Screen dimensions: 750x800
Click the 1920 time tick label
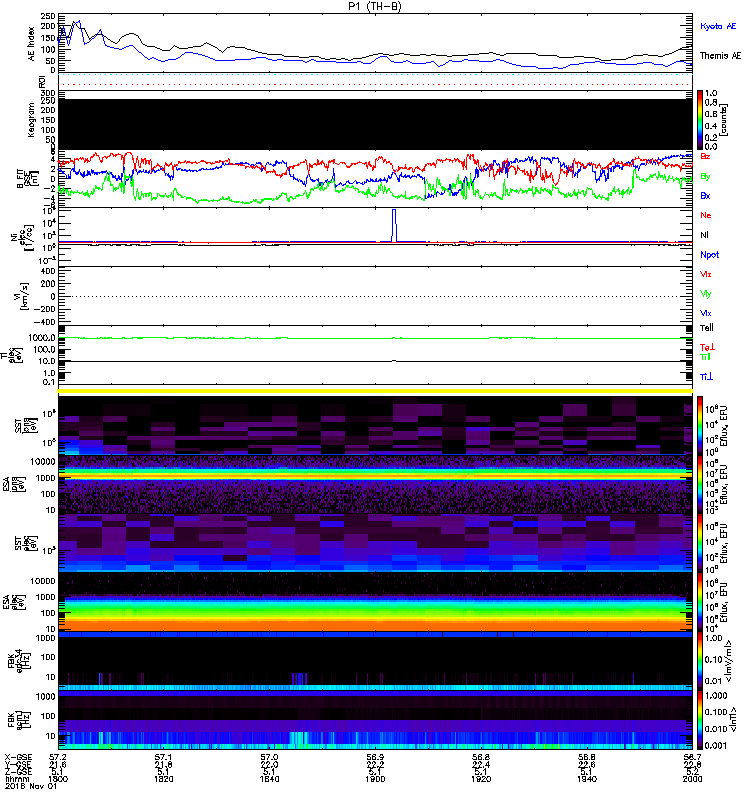click(x=481, y=779)
